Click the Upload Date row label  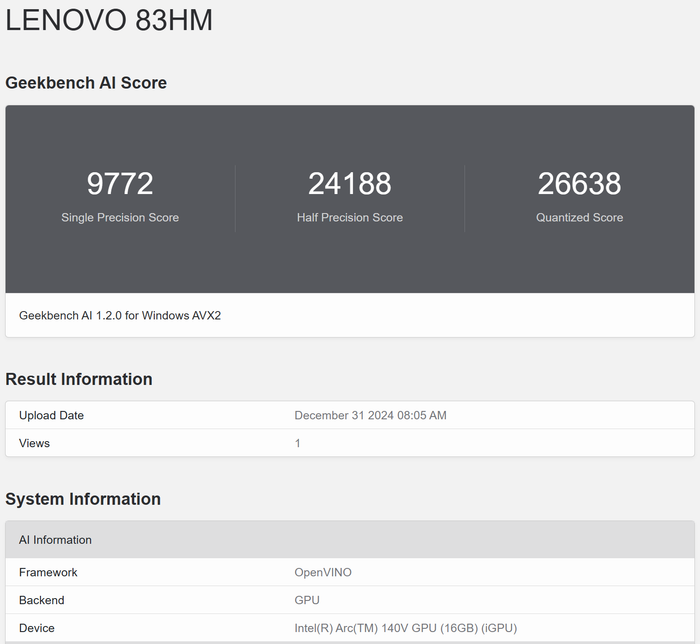click(51, 415)
